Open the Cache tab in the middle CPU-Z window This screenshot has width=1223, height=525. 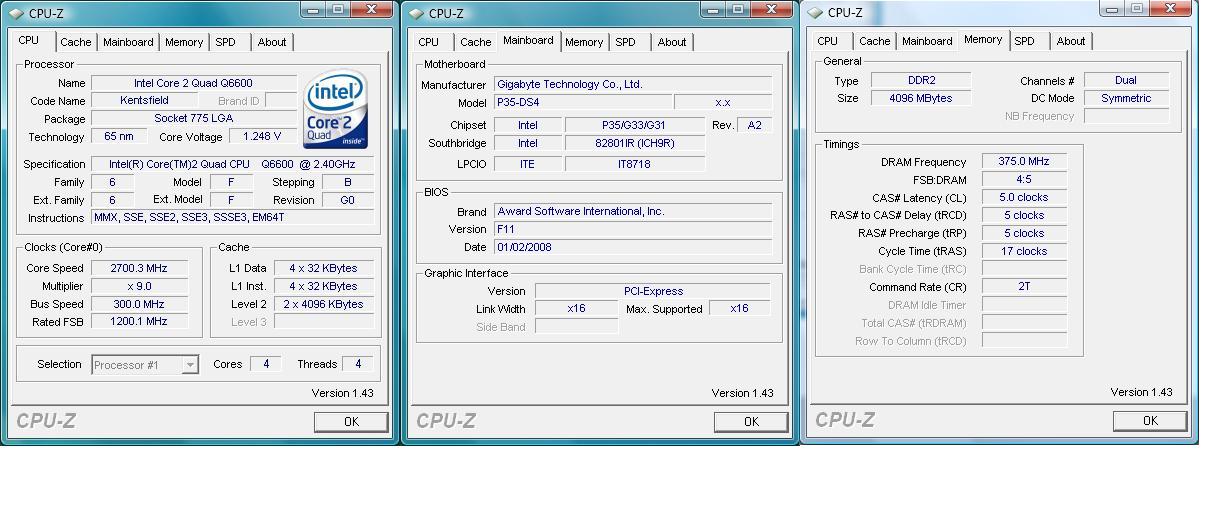pyautogui.click(x=476, y=42)
